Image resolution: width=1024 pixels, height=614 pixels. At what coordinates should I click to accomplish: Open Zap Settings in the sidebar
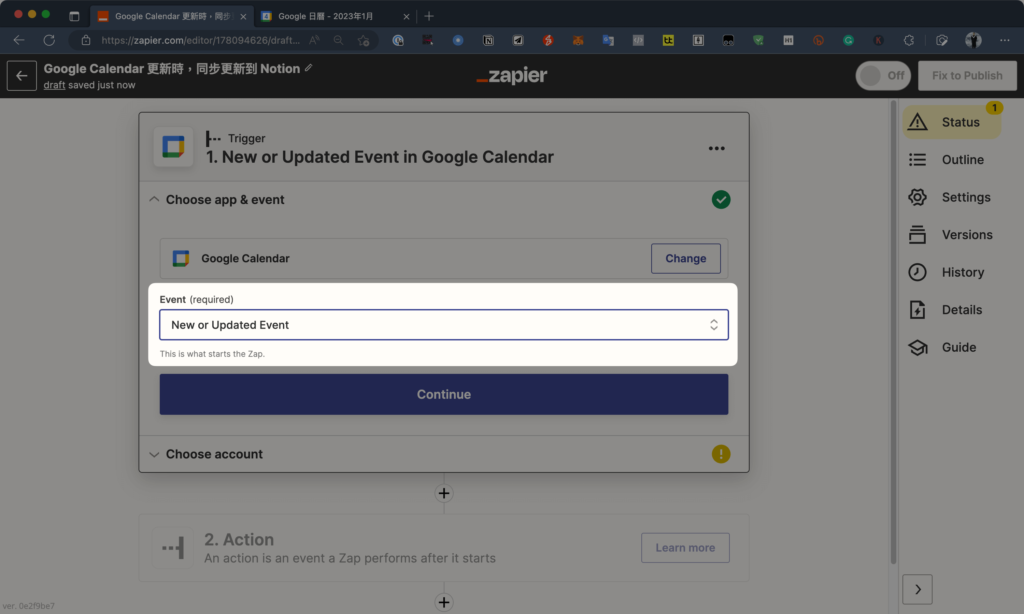click(x=950, y=197)
